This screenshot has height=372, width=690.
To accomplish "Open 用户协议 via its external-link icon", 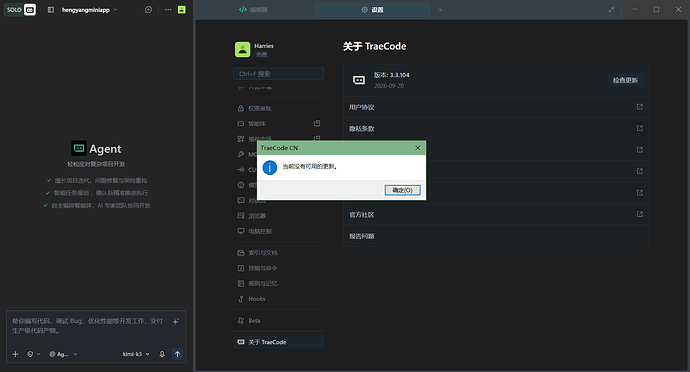I will (x=640, y=107).
